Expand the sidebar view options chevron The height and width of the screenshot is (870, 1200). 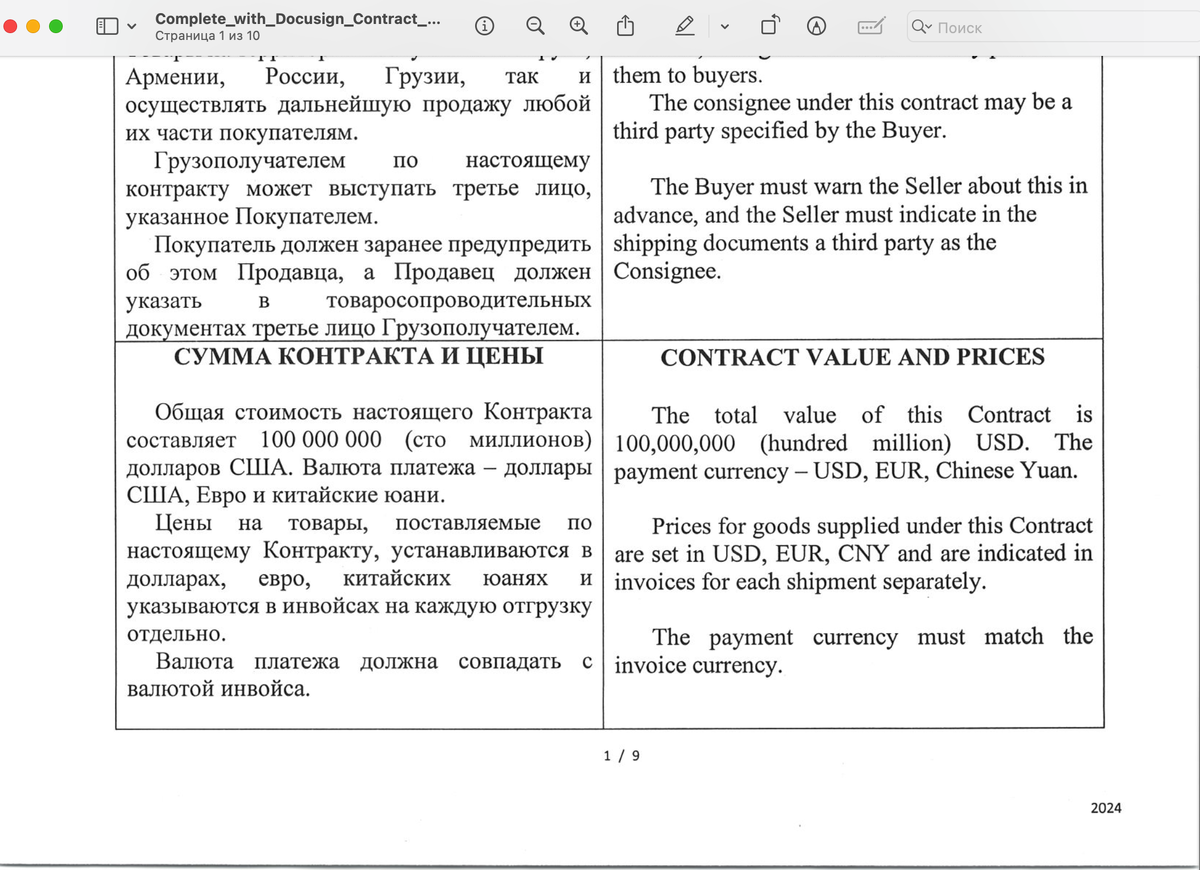tap(129, 27)
